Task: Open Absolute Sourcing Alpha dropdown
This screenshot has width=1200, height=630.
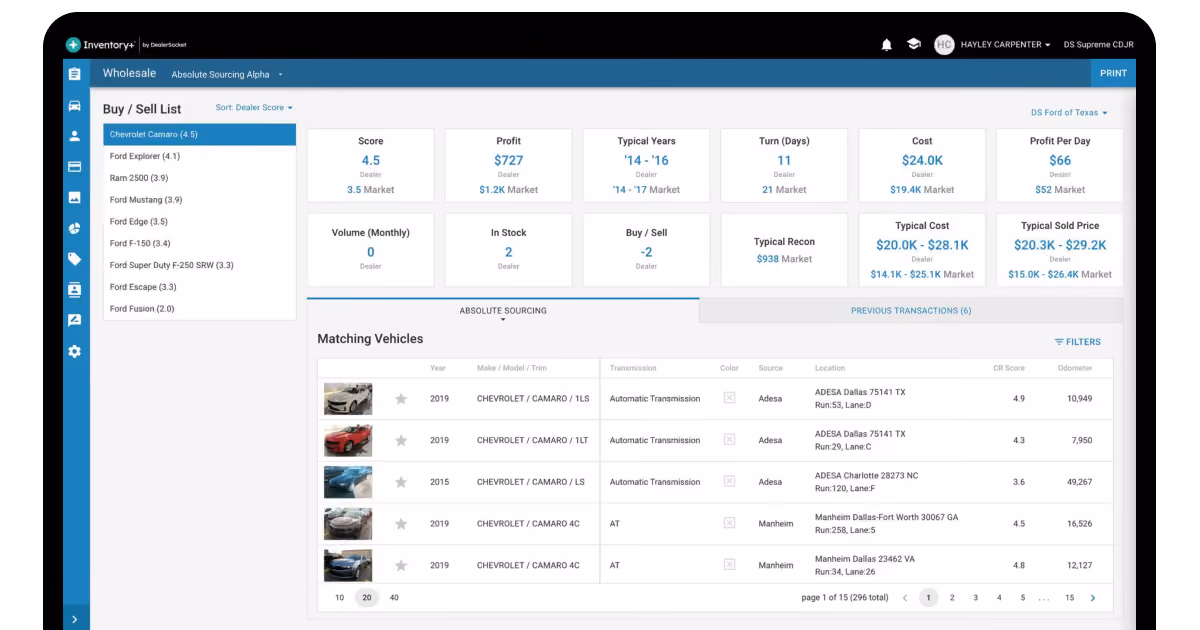Action: [x=227, y=75]
